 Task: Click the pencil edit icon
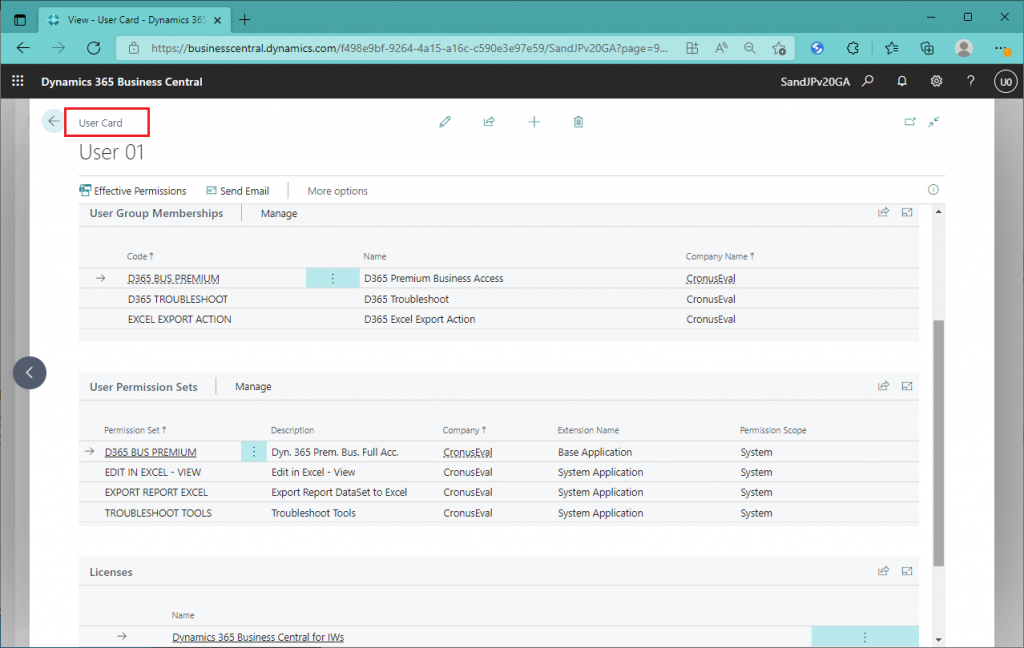point(445,122)
